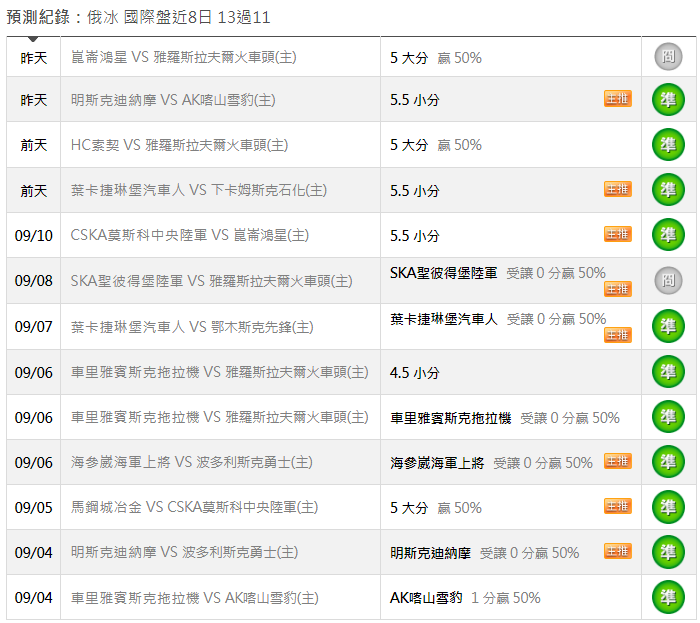The width and height of the screenshot is (700, 623).
Task: Click gray status icon for 崑崙鴻星 VS 雅羅斯拉夫爾火車頭 row
Action: point(668,57)
